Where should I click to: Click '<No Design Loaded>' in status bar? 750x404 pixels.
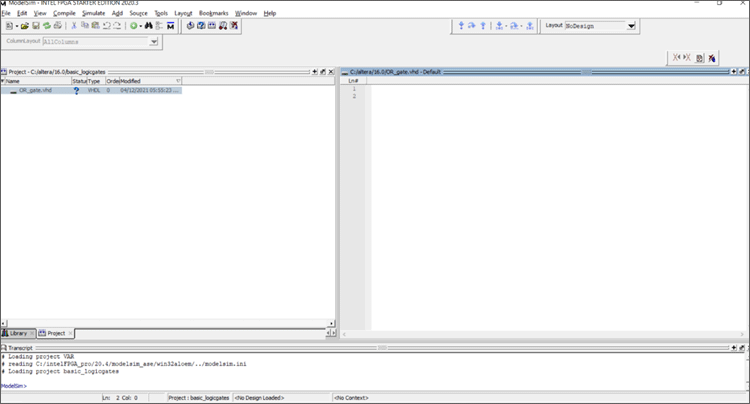(x=260, y=398)
